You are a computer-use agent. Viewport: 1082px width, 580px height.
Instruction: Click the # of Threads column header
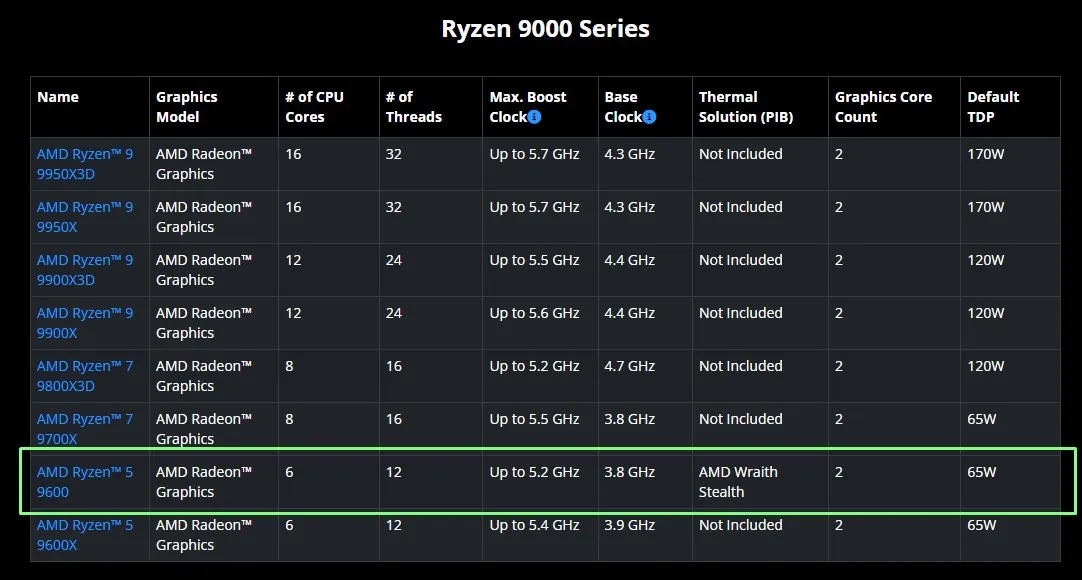(413, 107)
